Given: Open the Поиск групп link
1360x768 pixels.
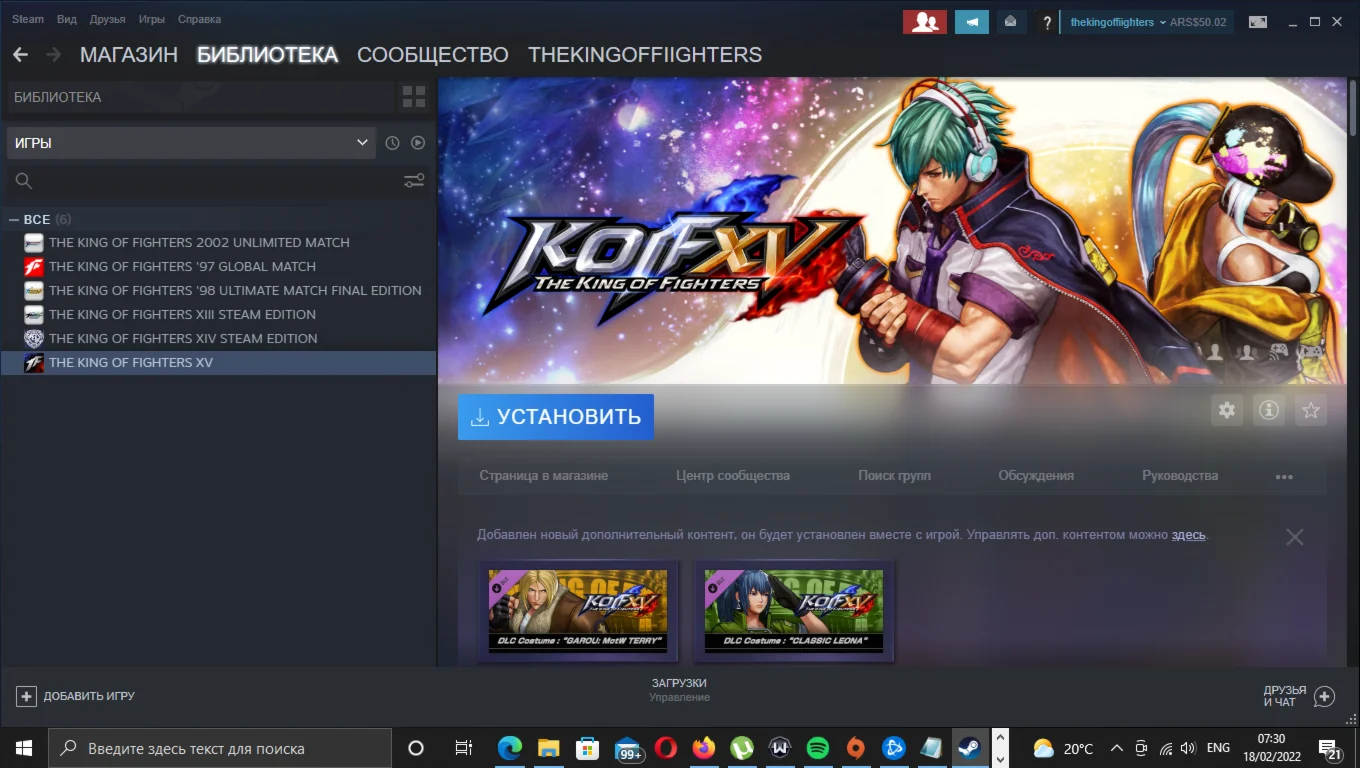Looking at the screenshot, I should pos(894,476).
